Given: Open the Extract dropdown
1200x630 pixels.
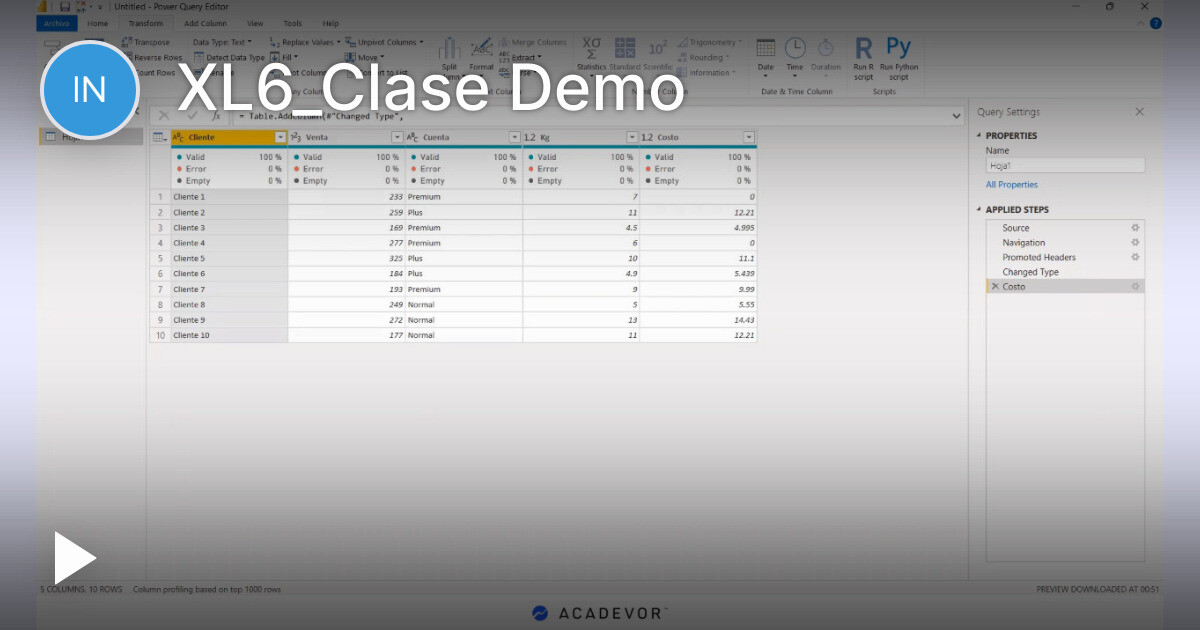Looking at the screenshot, I should point(520,57).
